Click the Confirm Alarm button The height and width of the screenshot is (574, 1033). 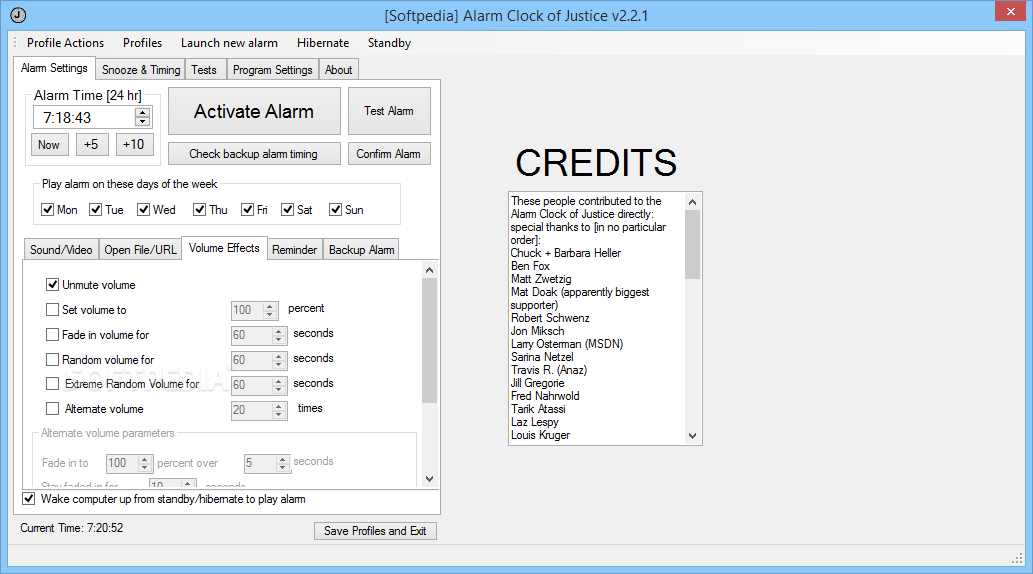[389, 154]
